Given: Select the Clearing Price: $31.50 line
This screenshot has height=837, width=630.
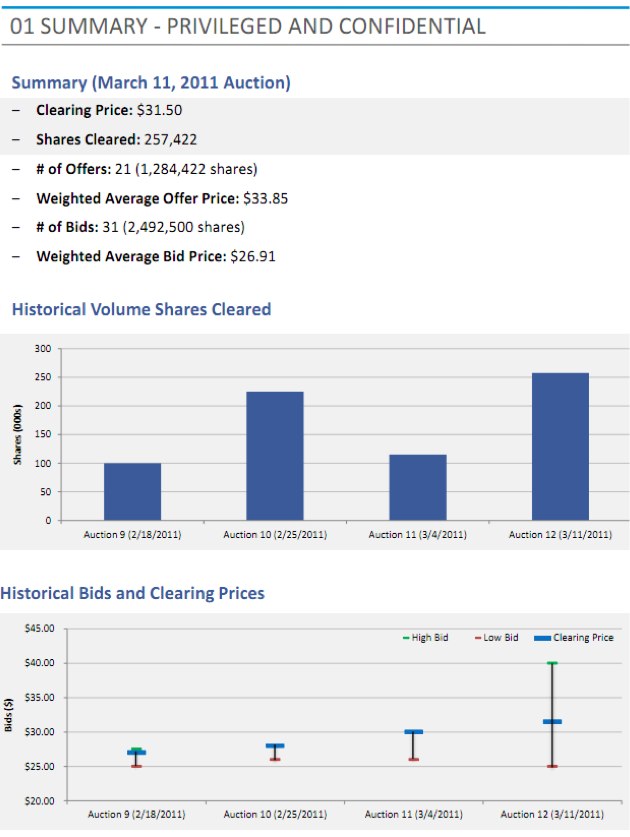Looking at the screenshot, I should (109, 111).
